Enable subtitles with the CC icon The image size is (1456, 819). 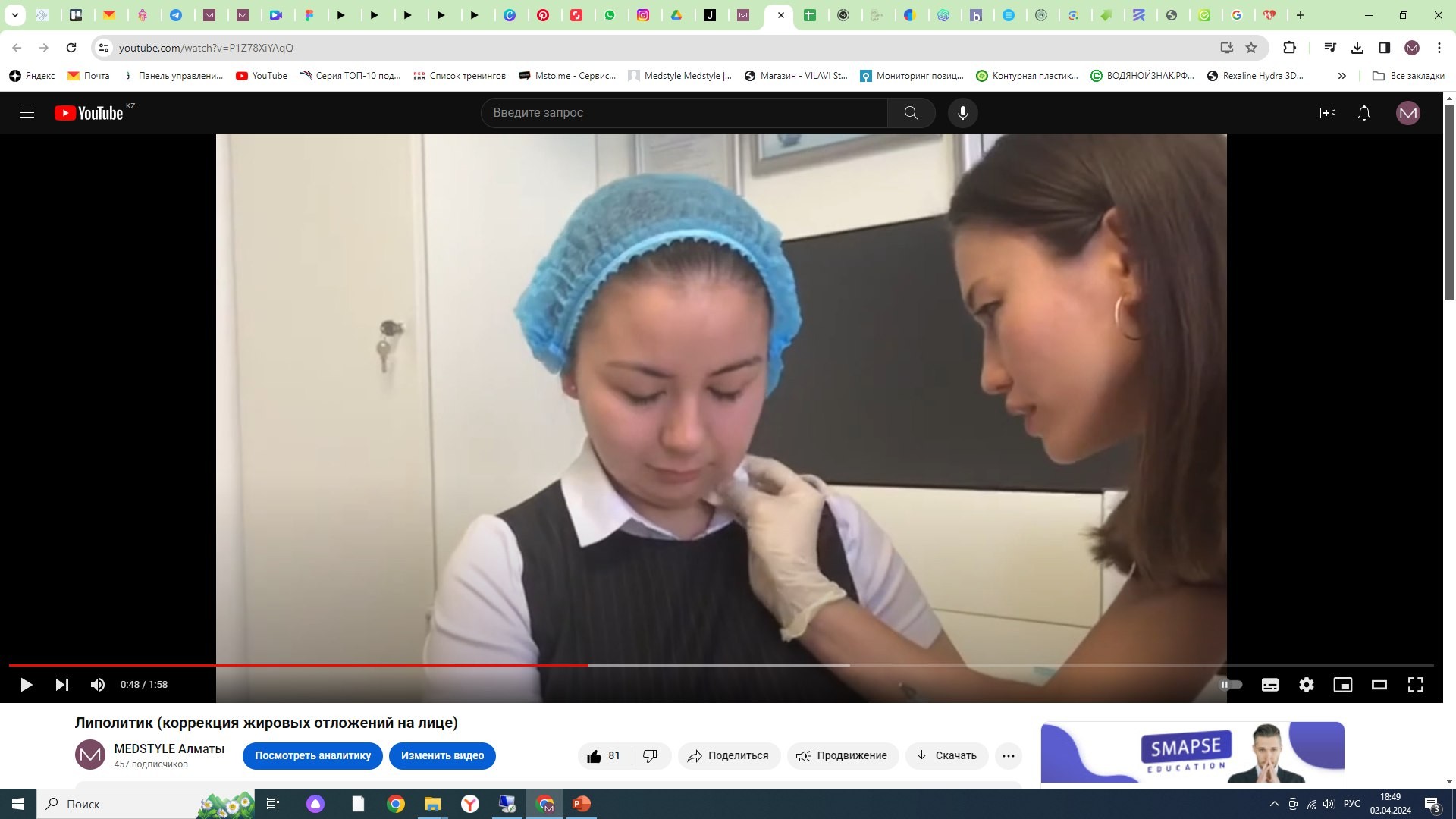(x=1269, y=685)
